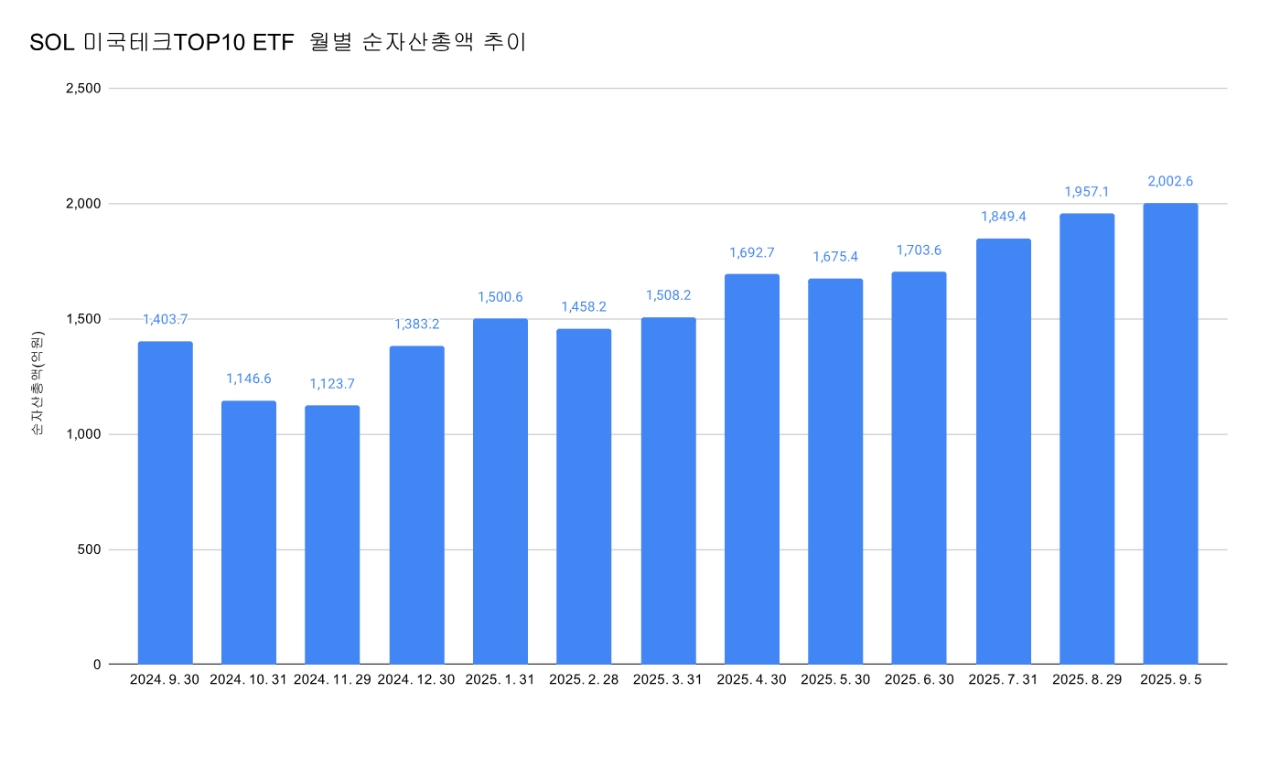Image resolution: width=1280 pixels, height=767 pixels.
Task: Click the data label 2,002.6
Action: [1170, 181]
